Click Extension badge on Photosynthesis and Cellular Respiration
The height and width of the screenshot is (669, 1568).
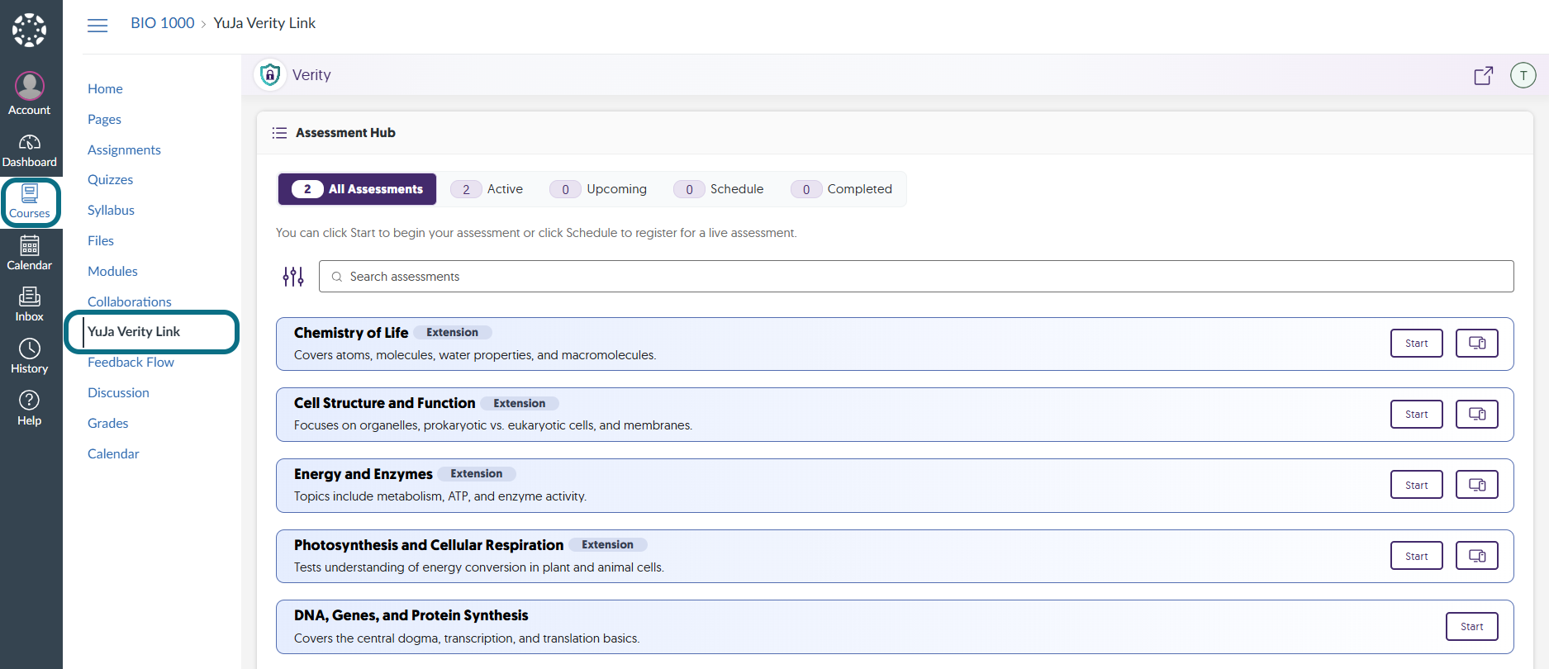pos(608,544)
